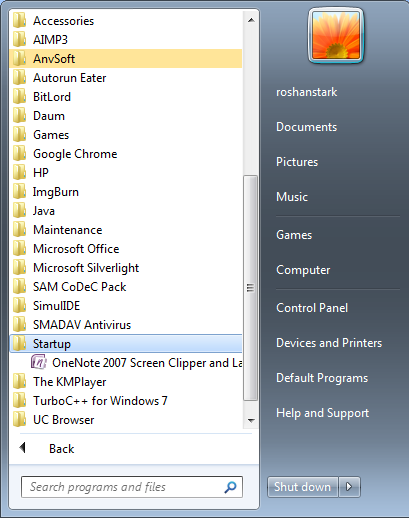The height and width of the screenshot is (518, 409).
Task: Click the AIMP3 folder icon
Action: click(x=19, y=40)
